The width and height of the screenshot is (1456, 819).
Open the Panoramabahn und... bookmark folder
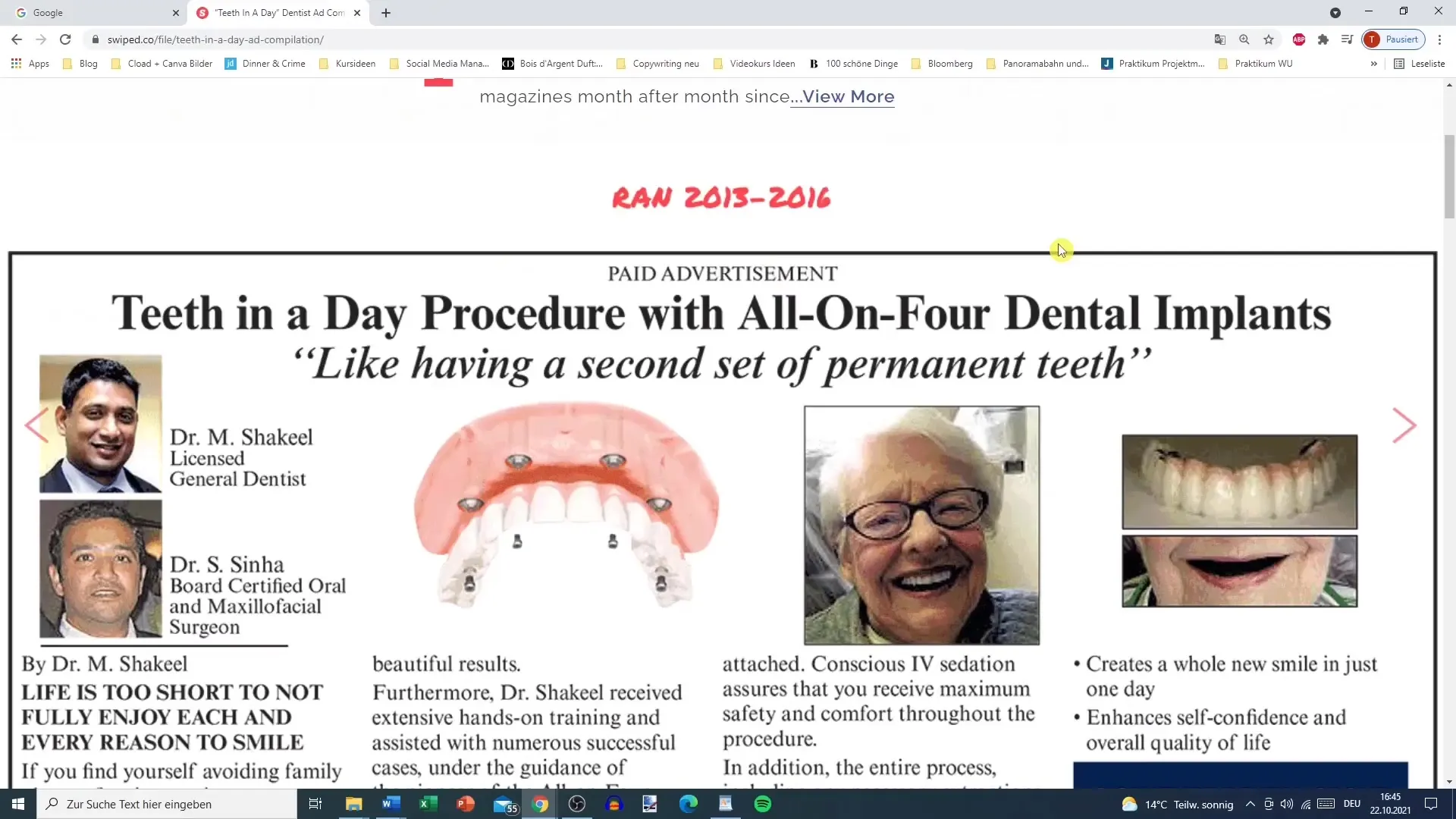click(x=1037, y=64)
